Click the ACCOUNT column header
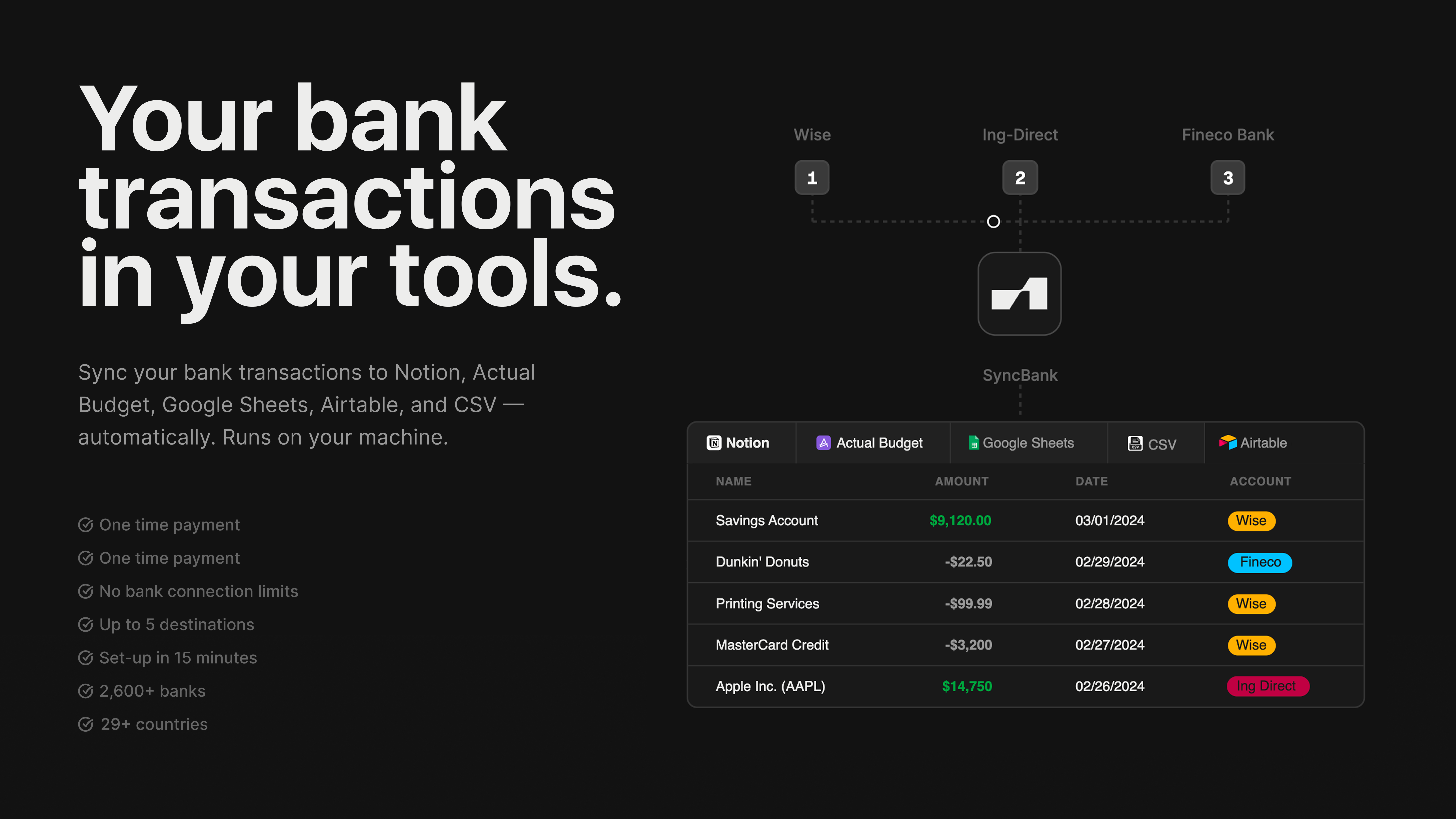This screenshot has height=819, width=1456. coord(1261,481)
